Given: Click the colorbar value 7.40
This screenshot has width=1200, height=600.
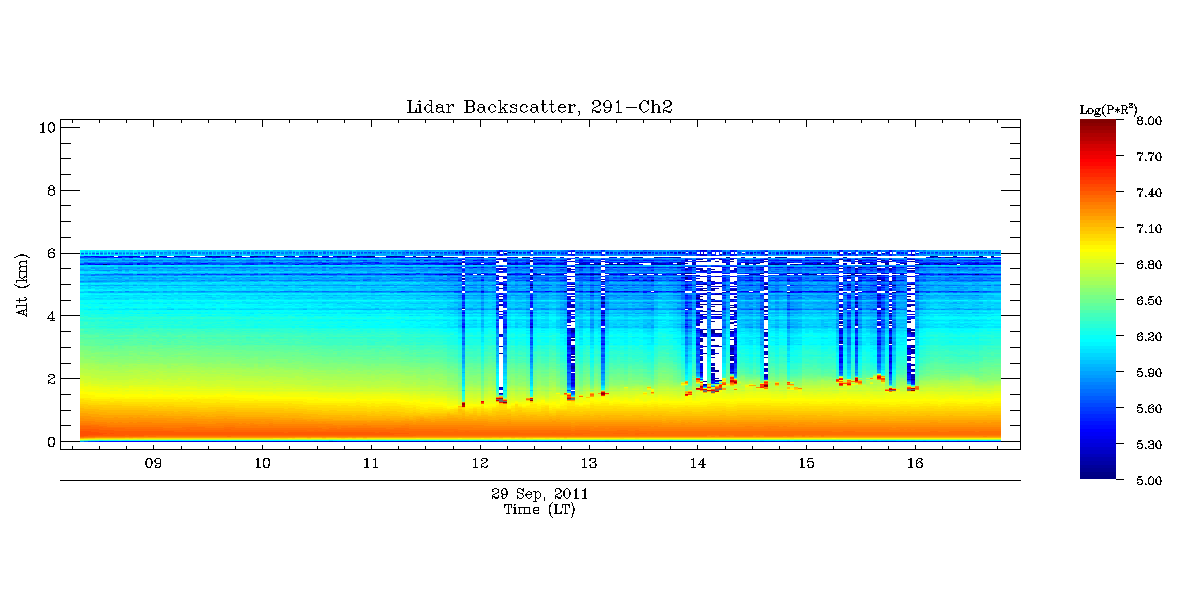Looking at the screenshot, I should pos(1149,193).
